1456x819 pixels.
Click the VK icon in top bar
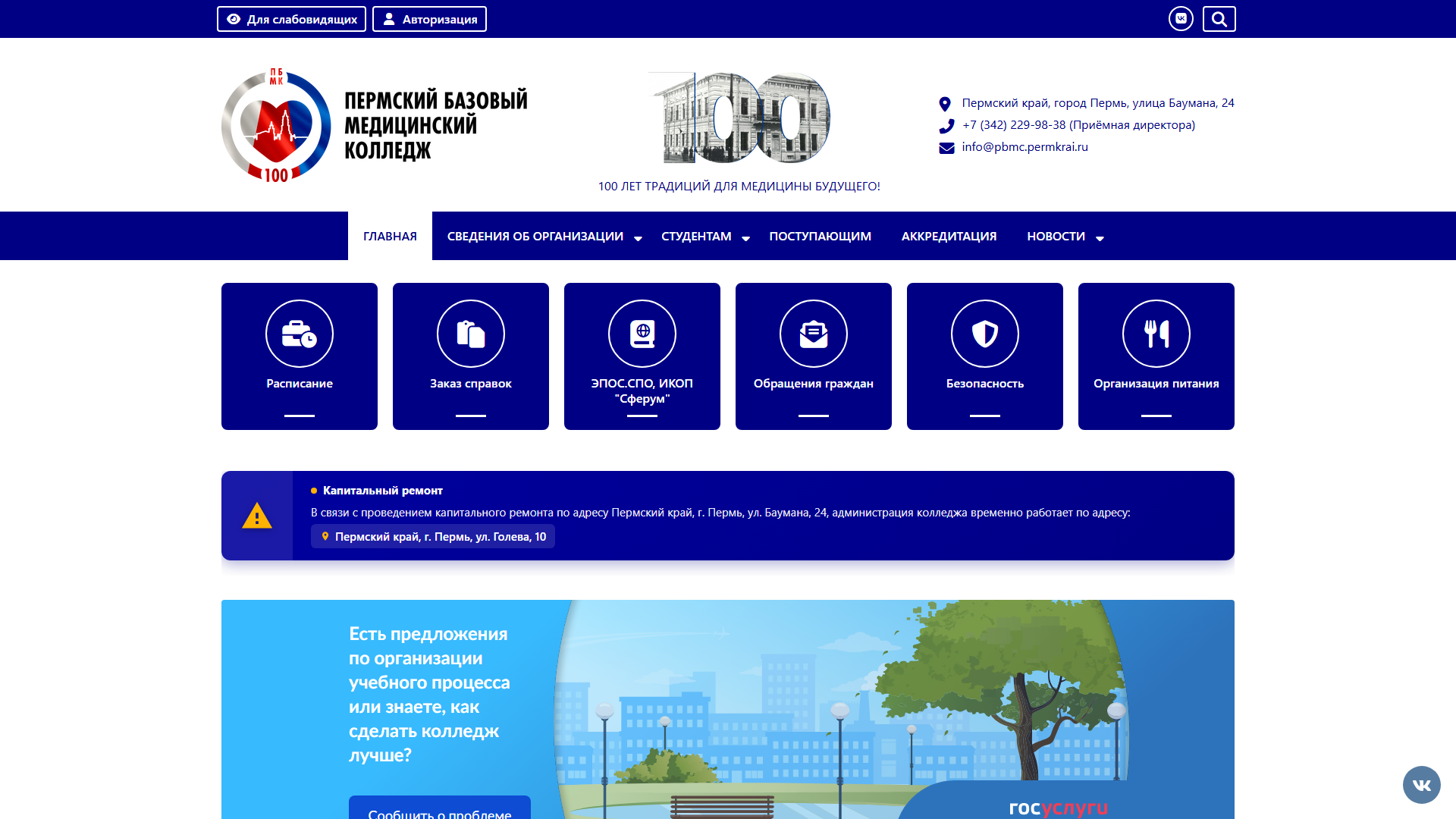coord(1181,19)
